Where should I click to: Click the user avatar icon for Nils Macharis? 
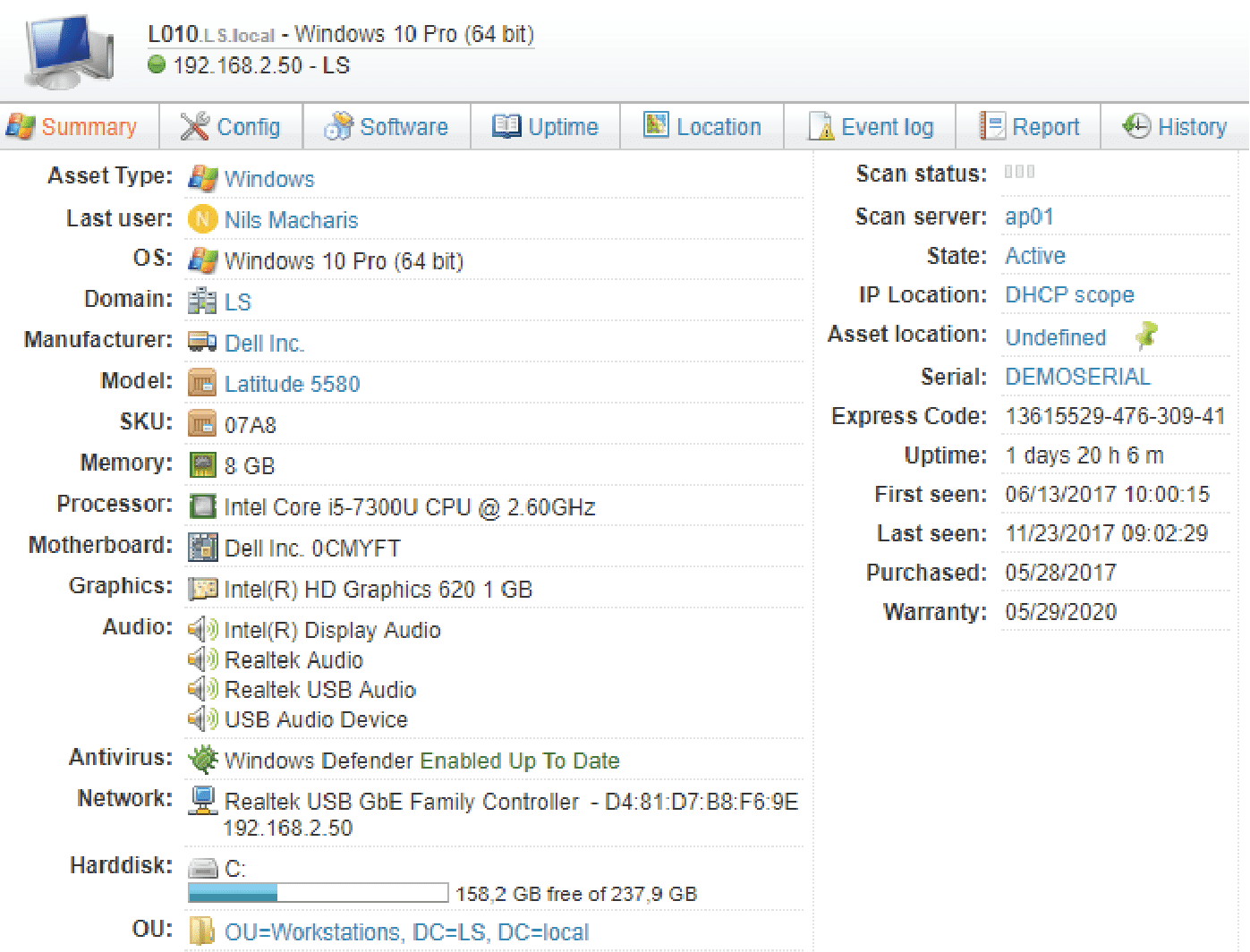202,219
